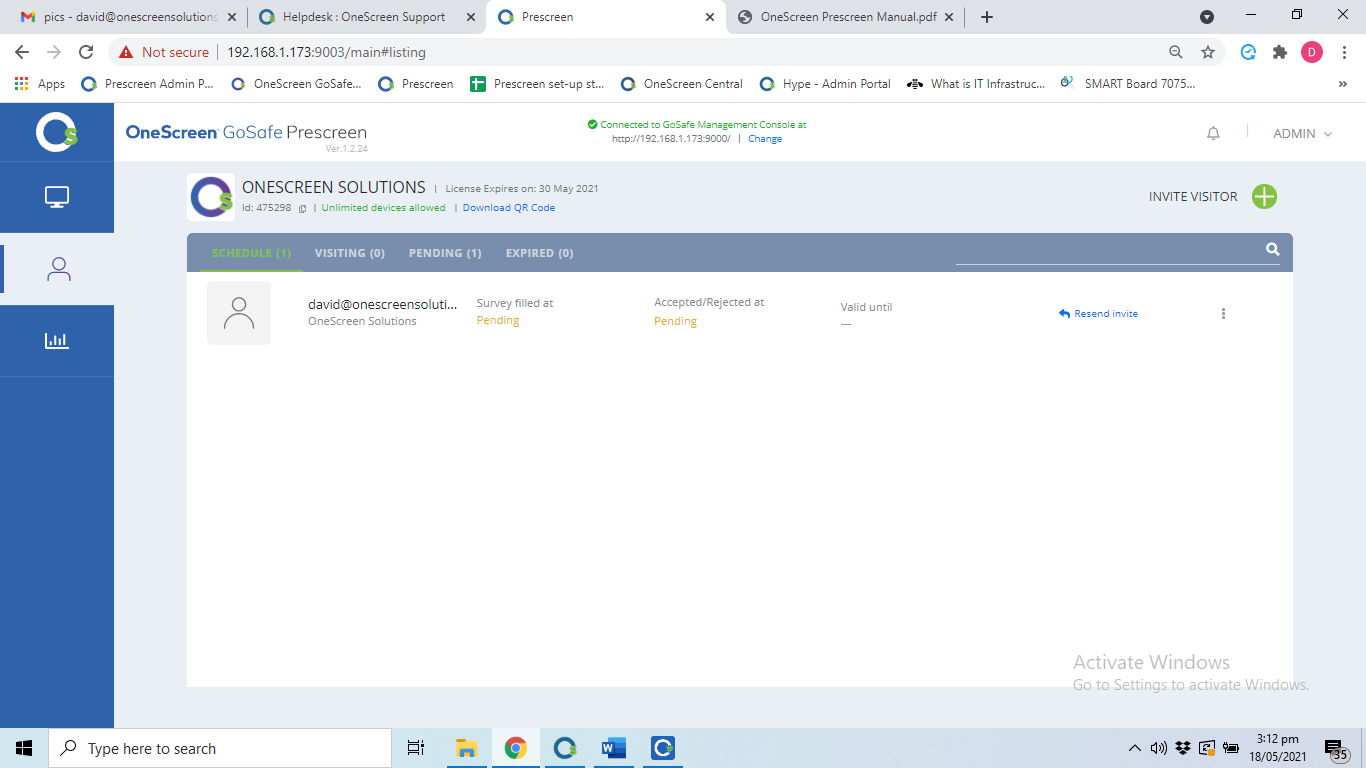Open Apps shortcut in bookmarks bar
This screenshot has width=1366, height=768.
pos(40,84)
